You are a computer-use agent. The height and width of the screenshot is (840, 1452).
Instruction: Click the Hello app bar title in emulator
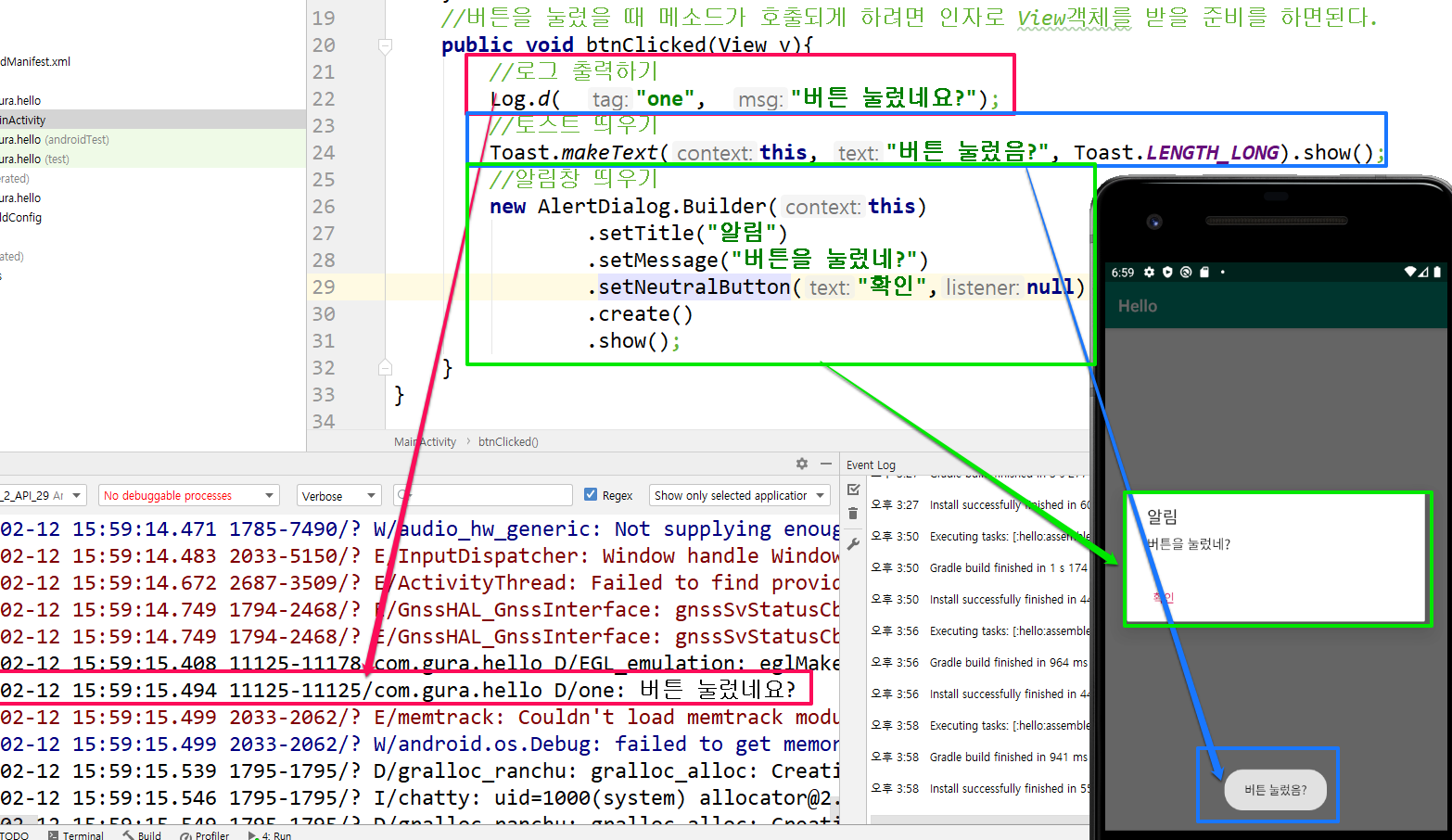pyautogui.click(x=1138, y=306)
